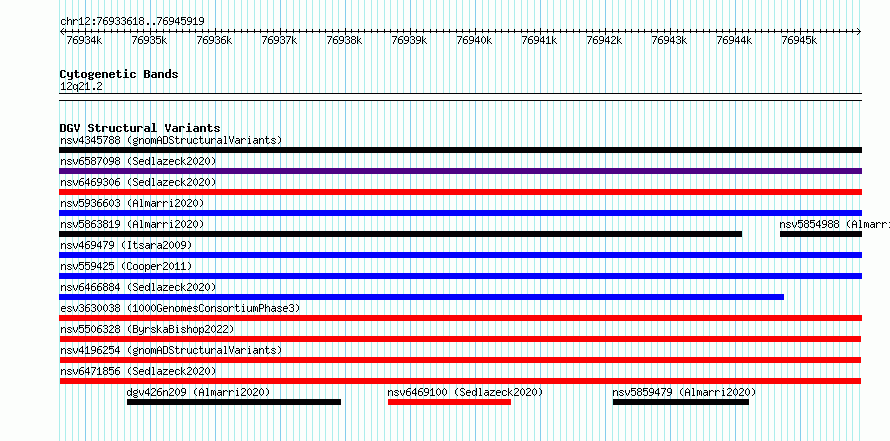Select the red esv3630038 1000Genomes bar
The image size is (890, 441).
tap(460, 318)
